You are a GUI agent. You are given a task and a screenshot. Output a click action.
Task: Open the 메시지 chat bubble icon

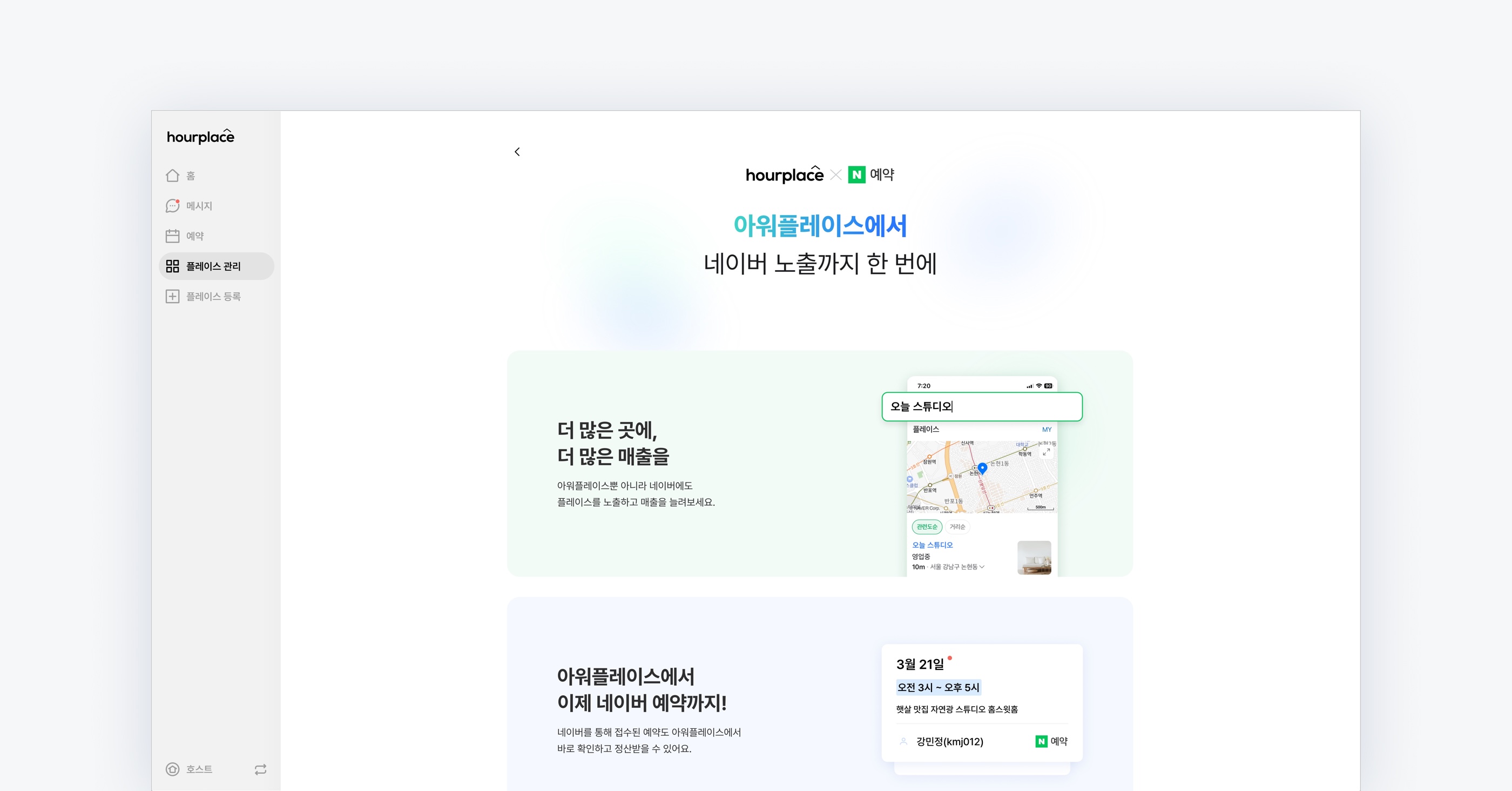click(x=173, y=205)
